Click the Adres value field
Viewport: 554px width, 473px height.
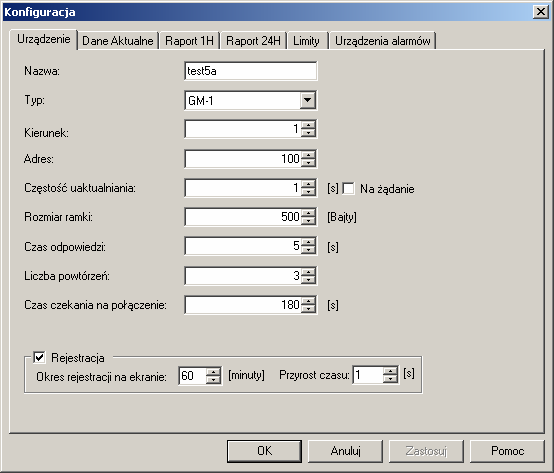tap(243, 159)
